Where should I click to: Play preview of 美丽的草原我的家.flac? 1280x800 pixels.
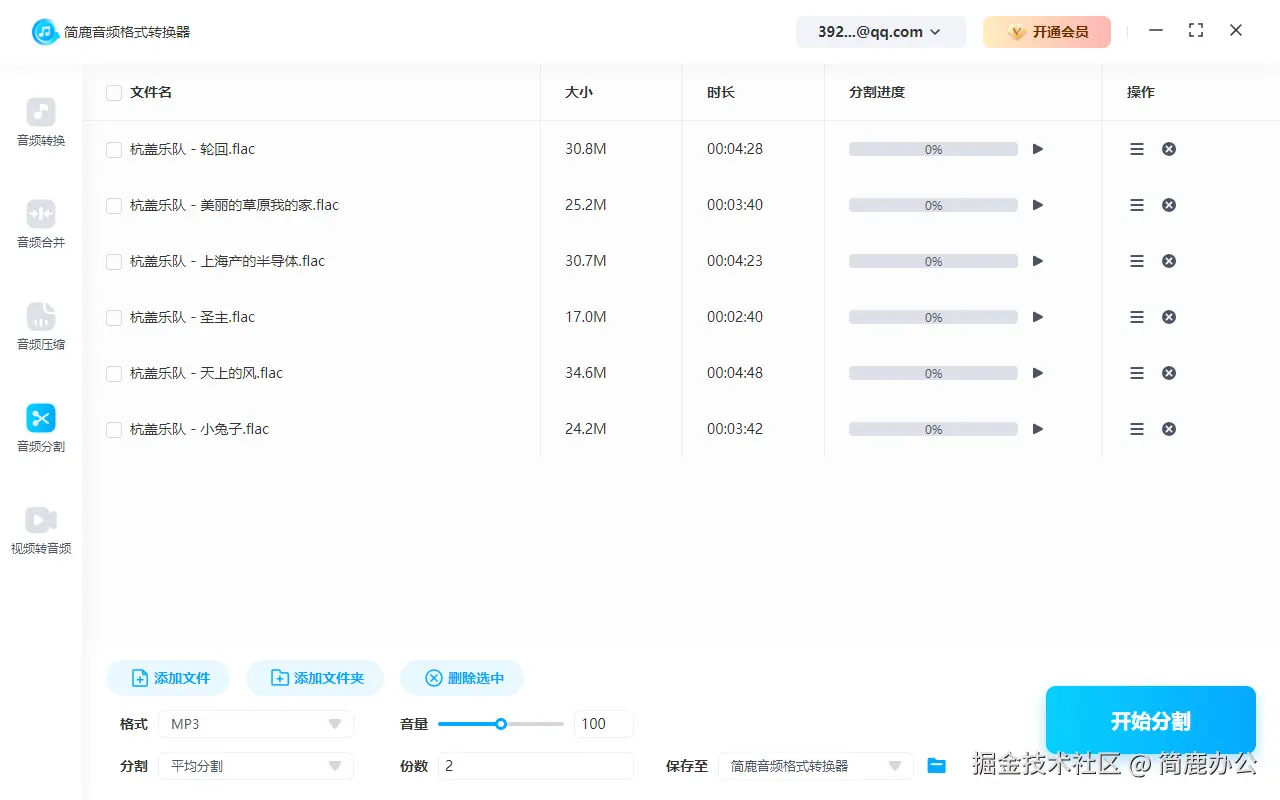tap(1038, 205)
